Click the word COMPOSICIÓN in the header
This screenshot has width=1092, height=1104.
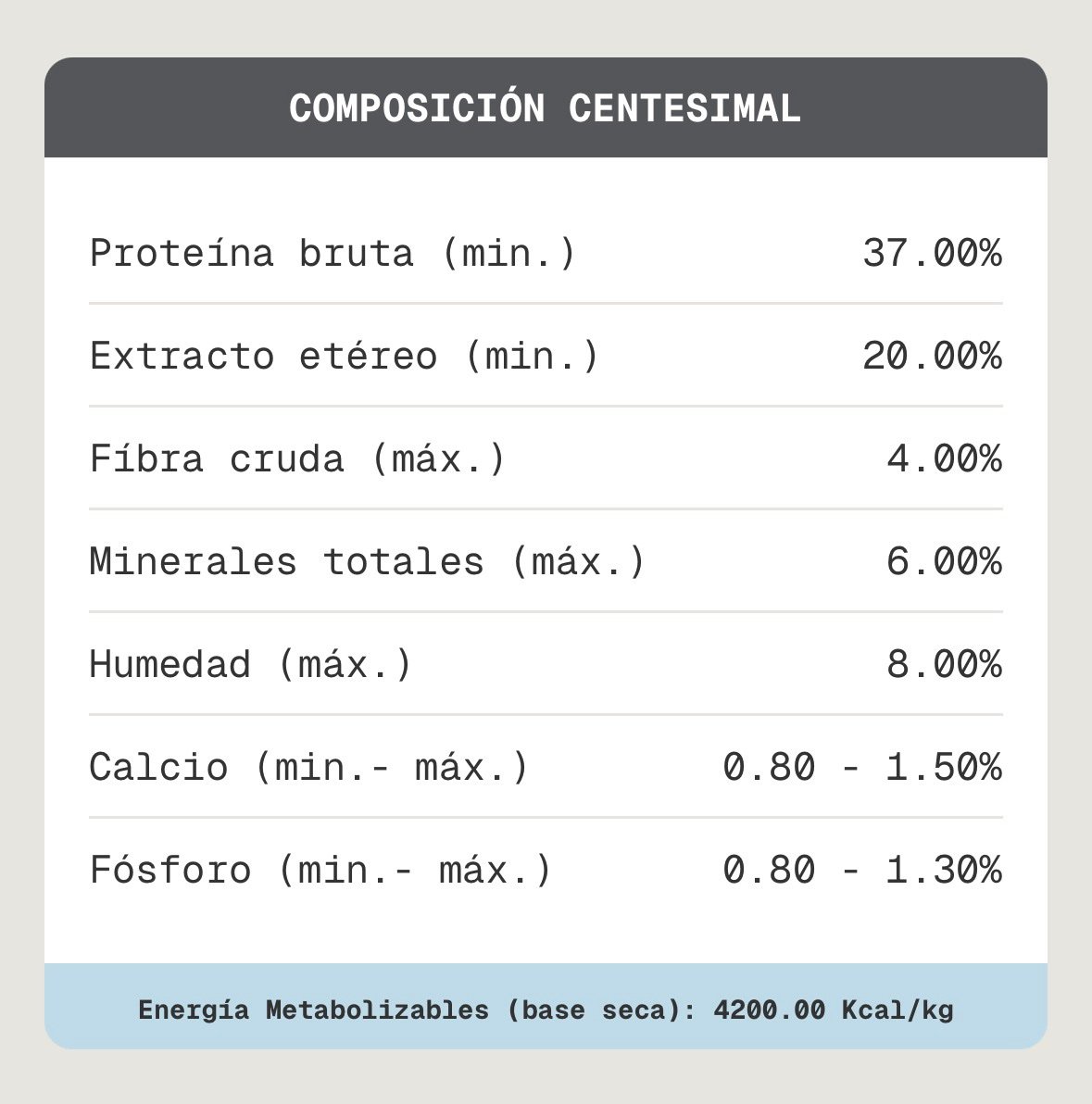tap(417, 107)
